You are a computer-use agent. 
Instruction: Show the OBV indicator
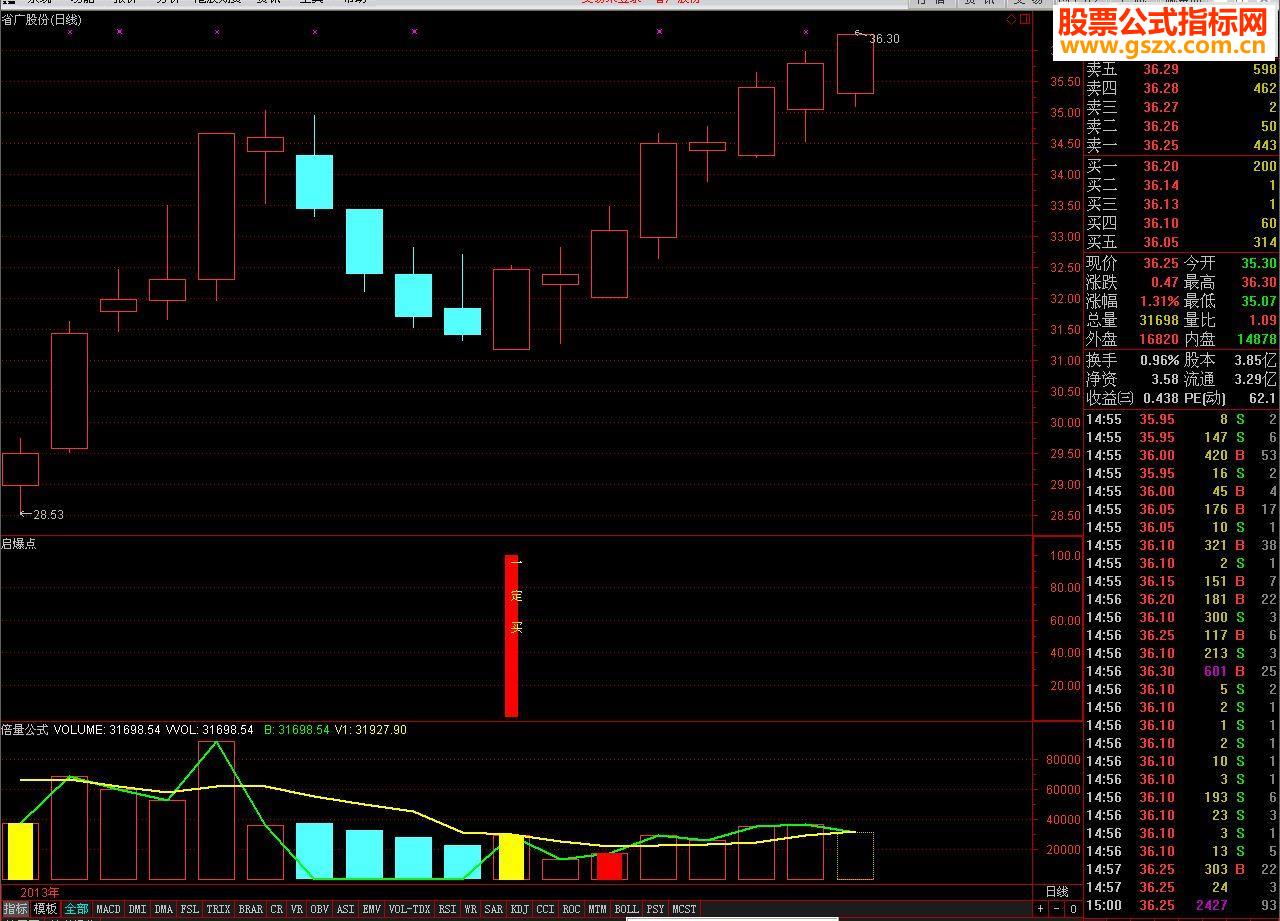(x=320, y=909)
